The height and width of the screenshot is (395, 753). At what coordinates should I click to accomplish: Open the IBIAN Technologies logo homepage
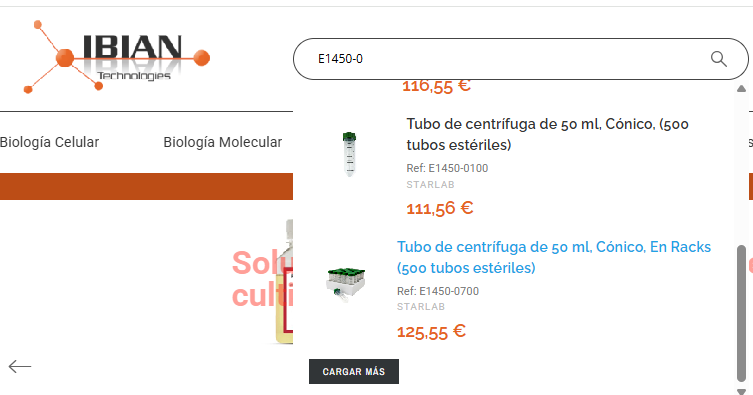click(117, 57)
